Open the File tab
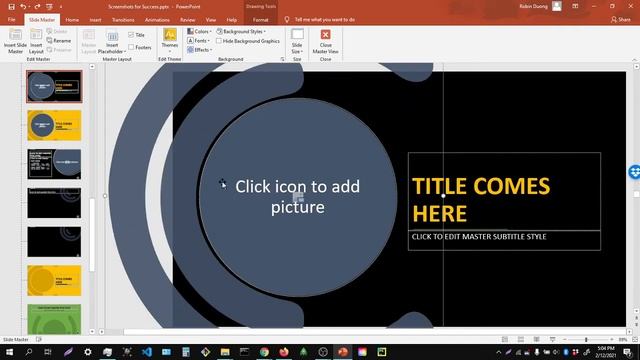 click(x=11, y=20)
